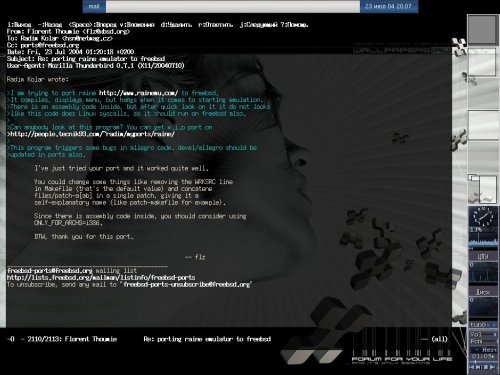This screenshot has height=375, width=500.
Task: Click the stop playback button
Action: 486,367
